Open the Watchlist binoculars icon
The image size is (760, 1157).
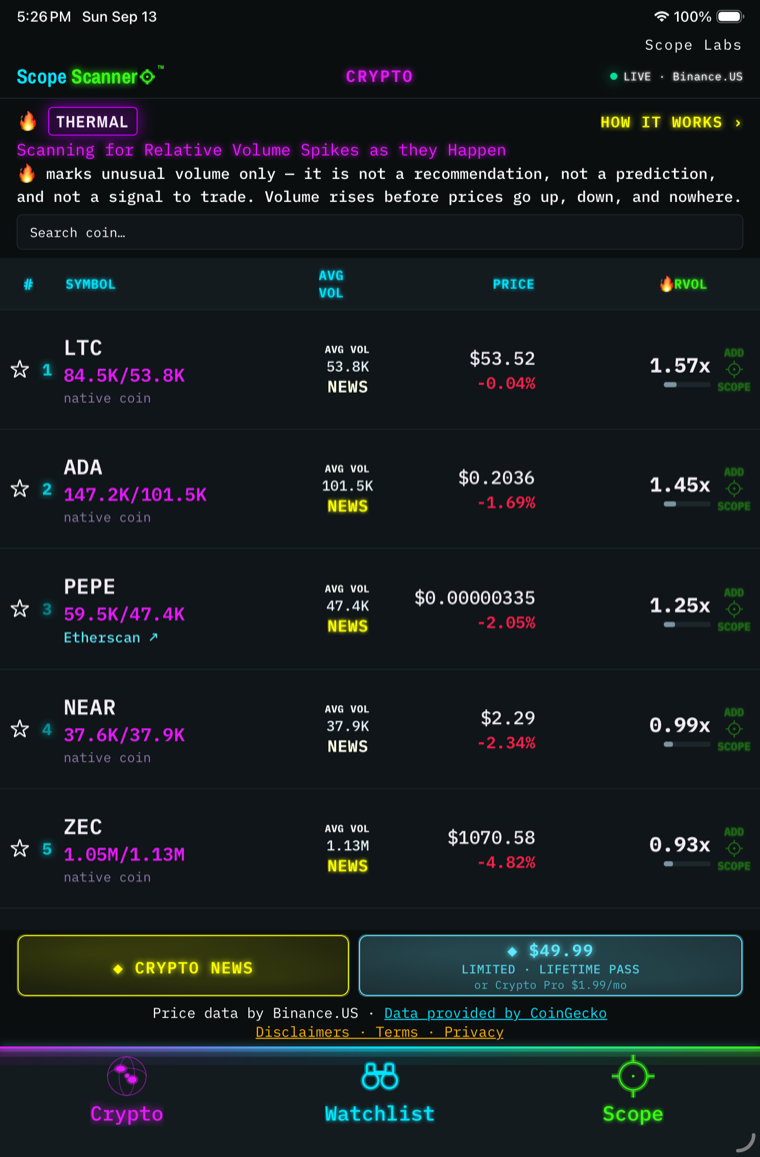(380, 1076)
